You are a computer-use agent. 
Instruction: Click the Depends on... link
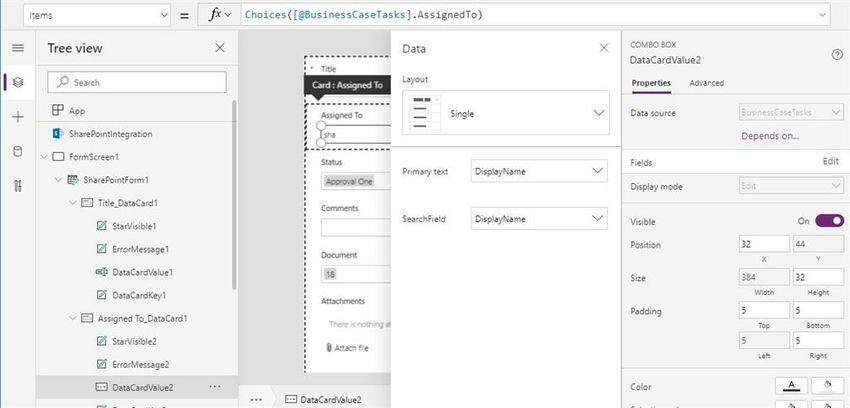pyautogui.click(x=770, y=136)
